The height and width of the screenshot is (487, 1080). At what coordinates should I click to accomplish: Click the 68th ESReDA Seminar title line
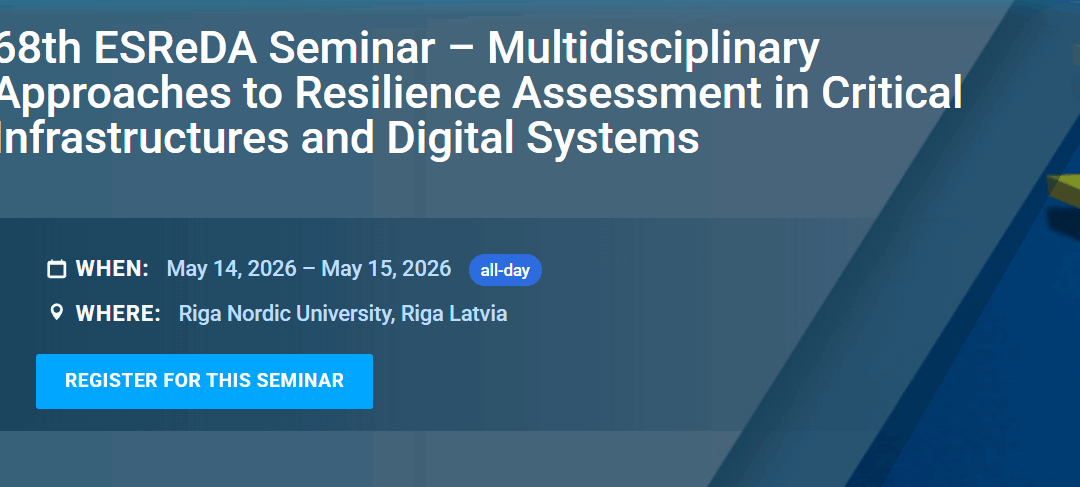pyautogui.click(x=410, y=48)
